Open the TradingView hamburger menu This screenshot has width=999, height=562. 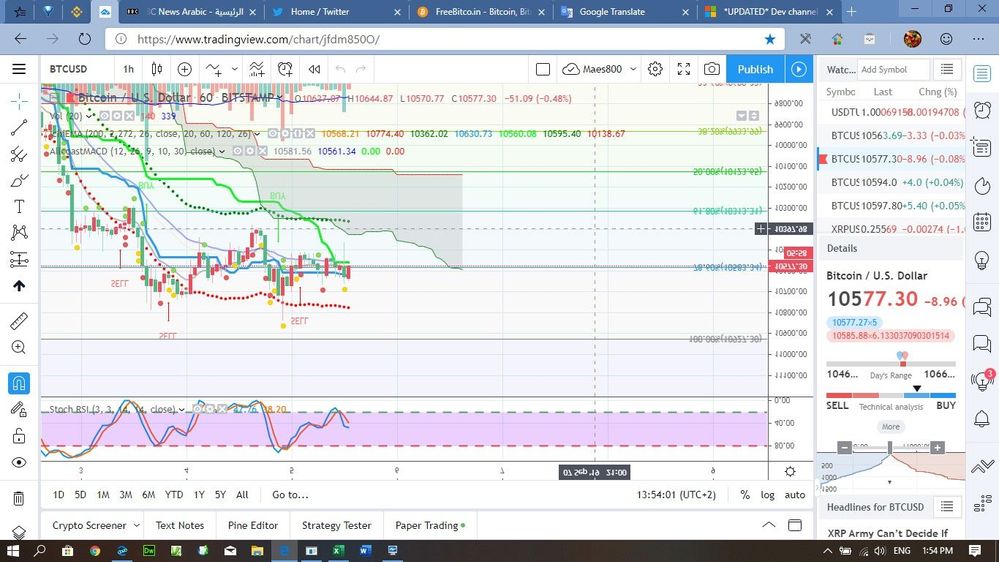[19, 69]
